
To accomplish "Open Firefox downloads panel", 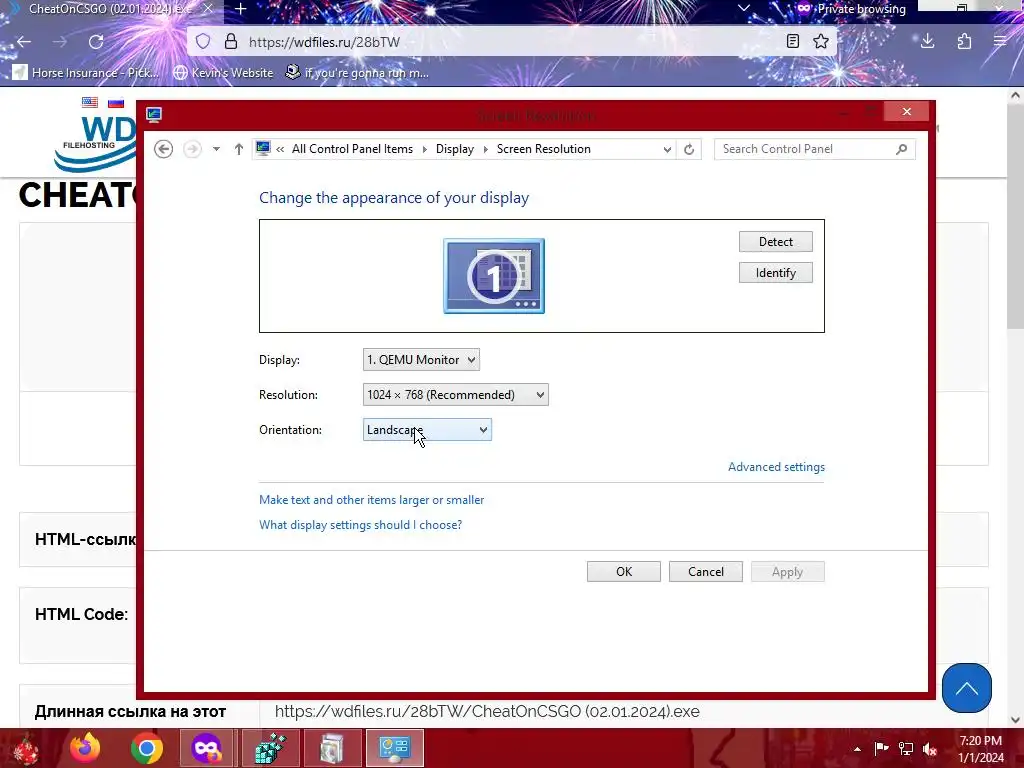I will click(927, 42).
